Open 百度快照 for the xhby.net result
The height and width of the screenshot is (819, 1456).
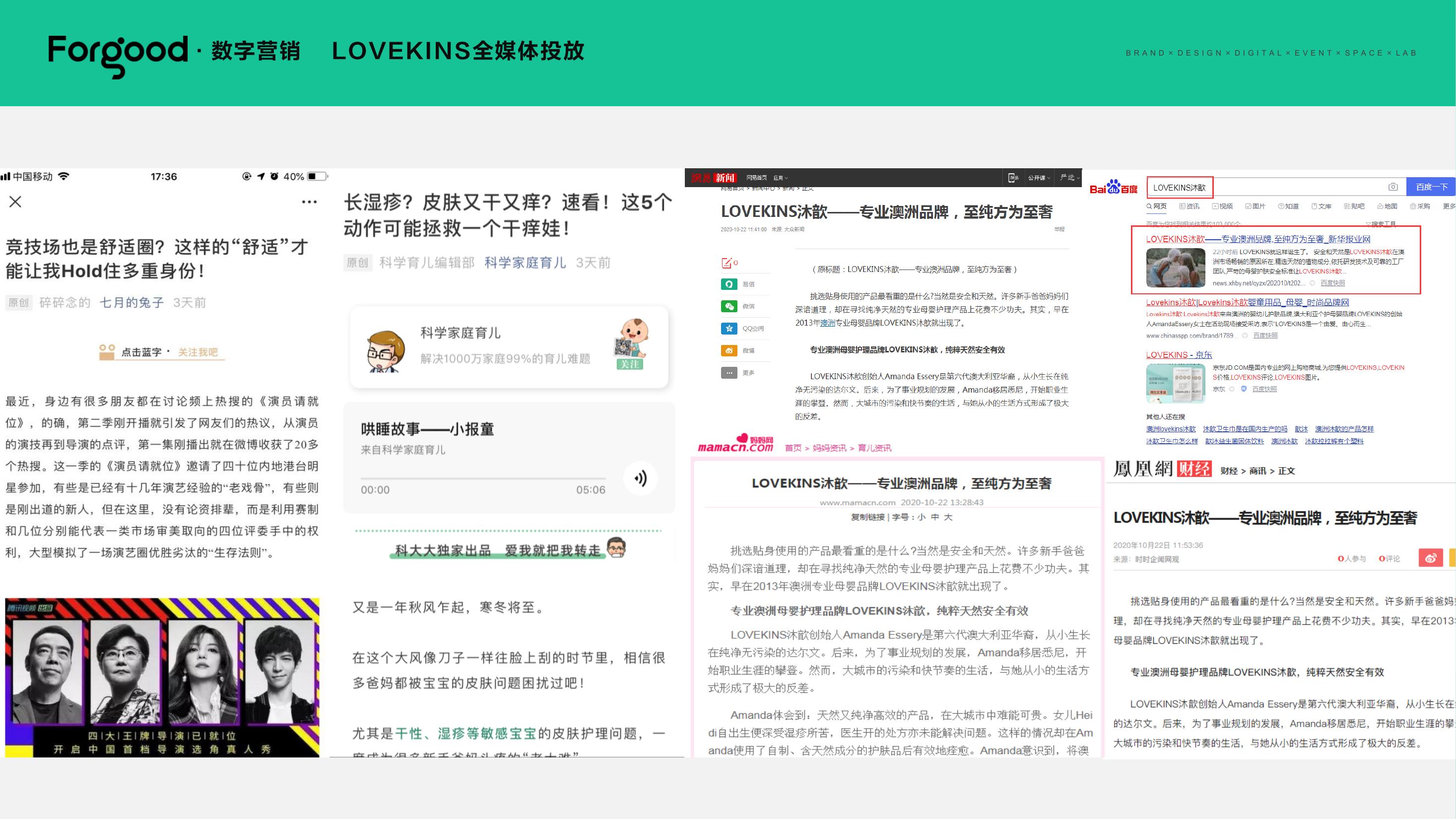pyautogui.click(x=1333, y=283)
